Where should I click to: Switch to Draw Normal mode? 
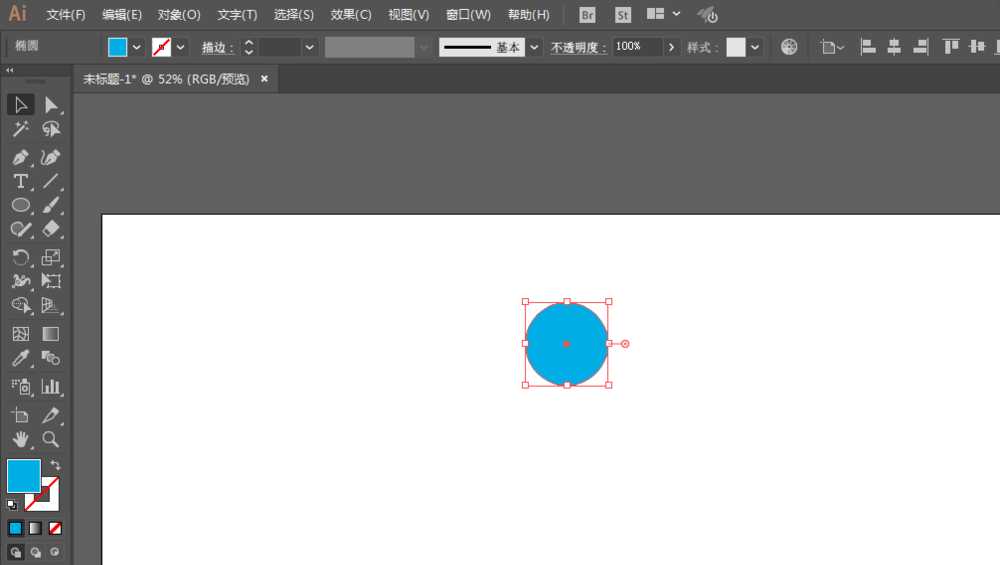click(15, 552)
